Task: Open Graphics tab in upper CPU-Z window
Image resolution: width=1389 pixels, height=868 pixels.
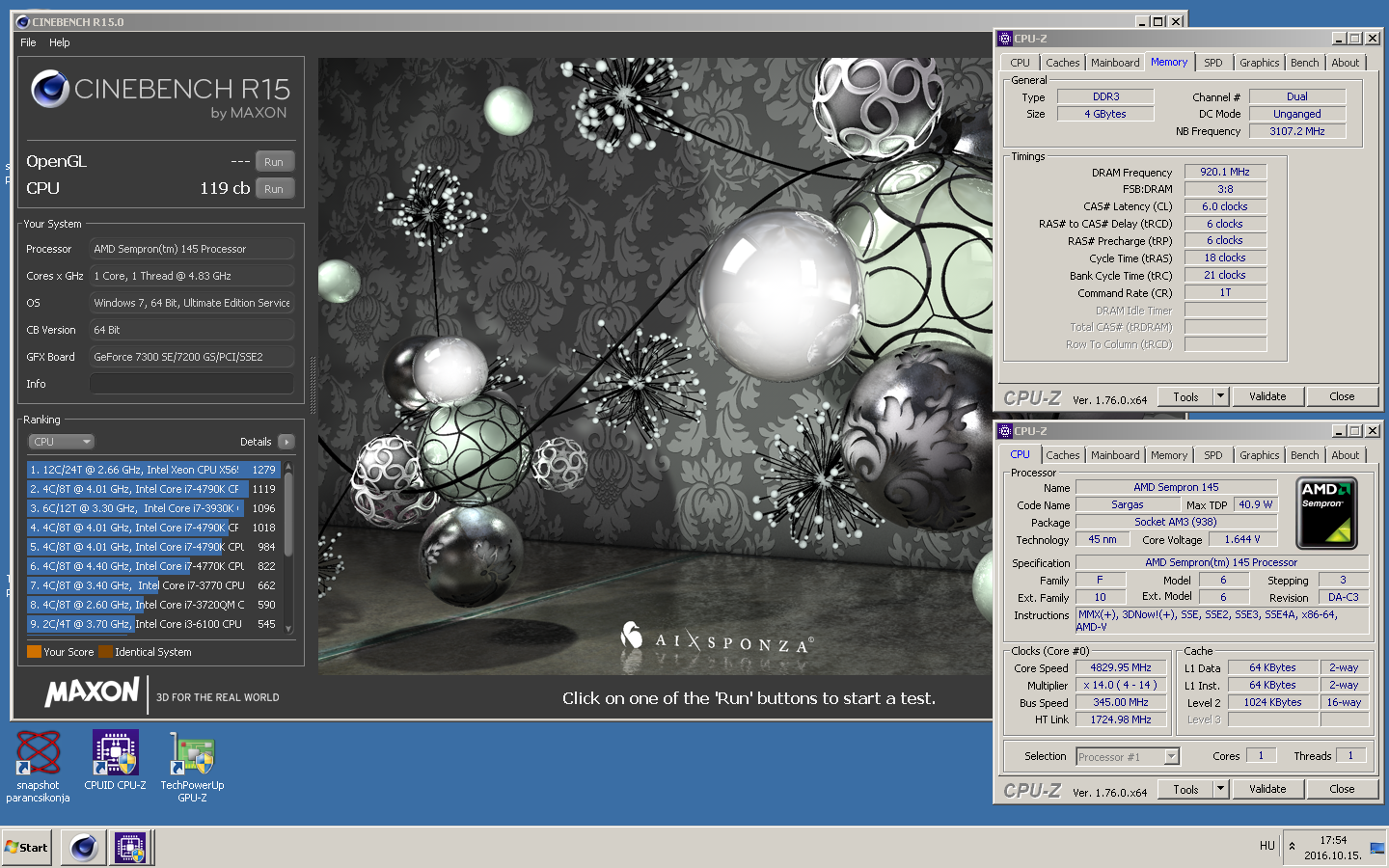Action: pos(1259,63)
